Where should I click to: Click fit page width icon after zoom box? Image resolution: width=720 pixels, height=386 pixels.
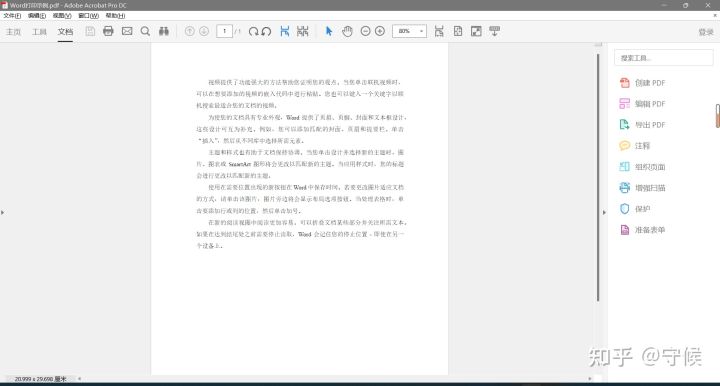tap(439, 31)
